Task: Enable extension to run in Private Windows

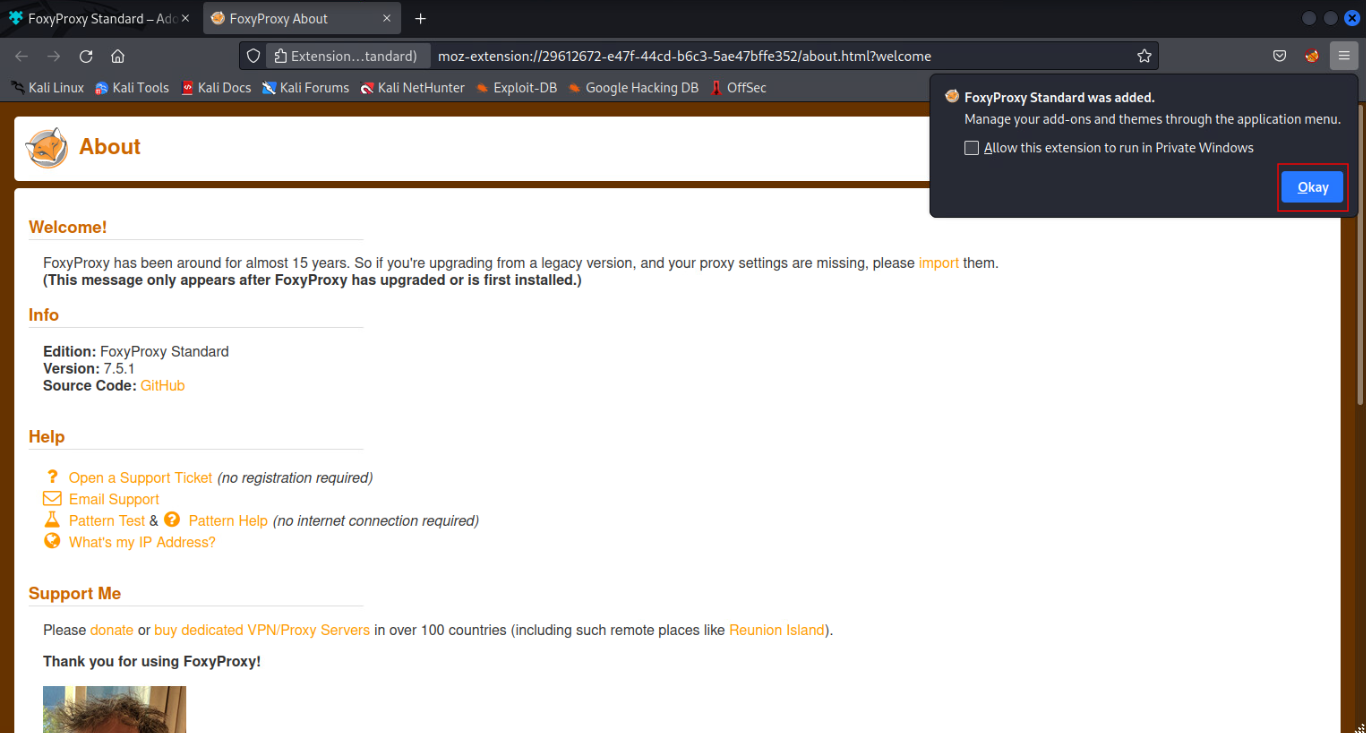Action: point(971,148)
